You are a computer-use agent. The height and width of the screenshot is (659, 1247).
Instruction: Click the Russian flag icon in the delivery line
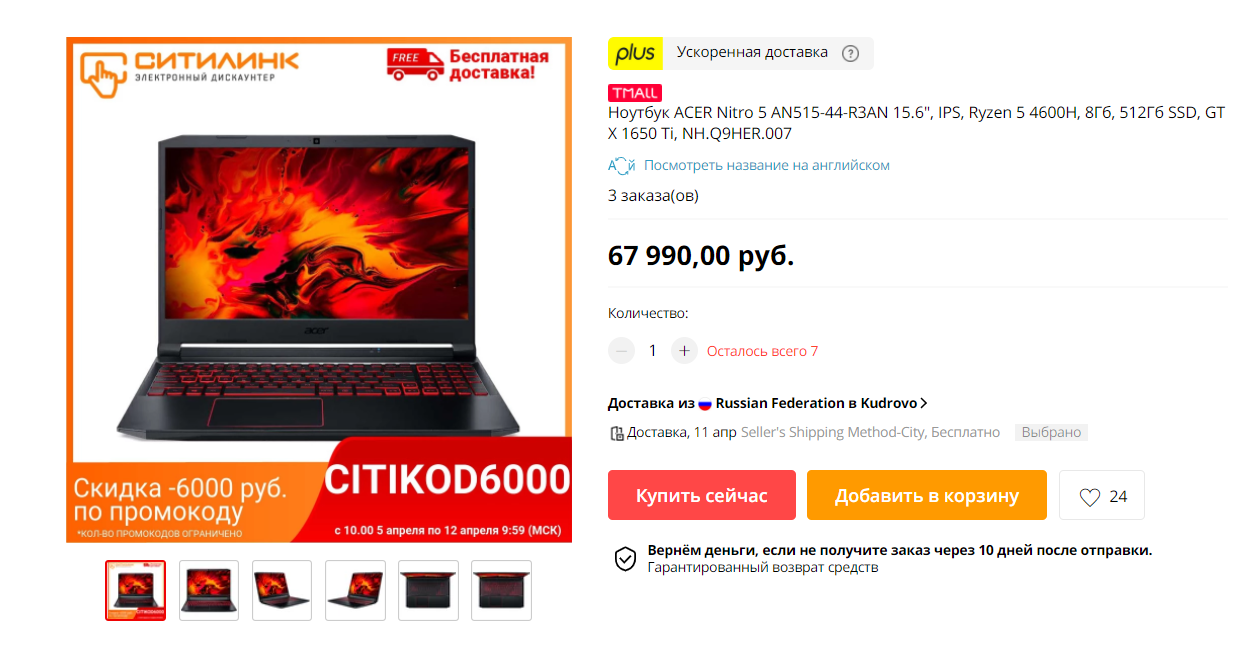[705, 404]
